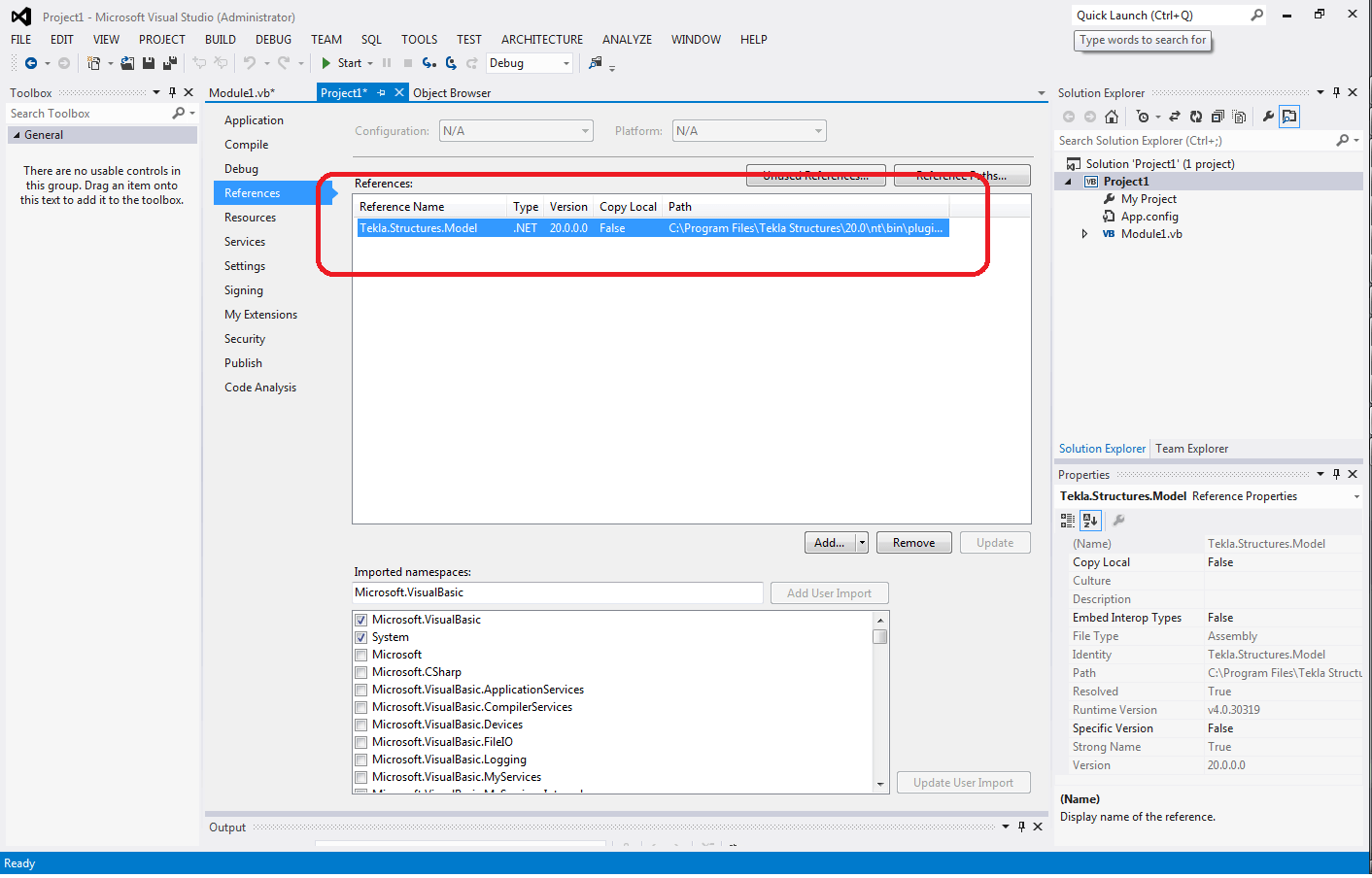Image resolution: width=1372 pixels, height=878 pixels.
Task: Open the Add... button dropdown arrow
Action: click(x=862, y=543)
